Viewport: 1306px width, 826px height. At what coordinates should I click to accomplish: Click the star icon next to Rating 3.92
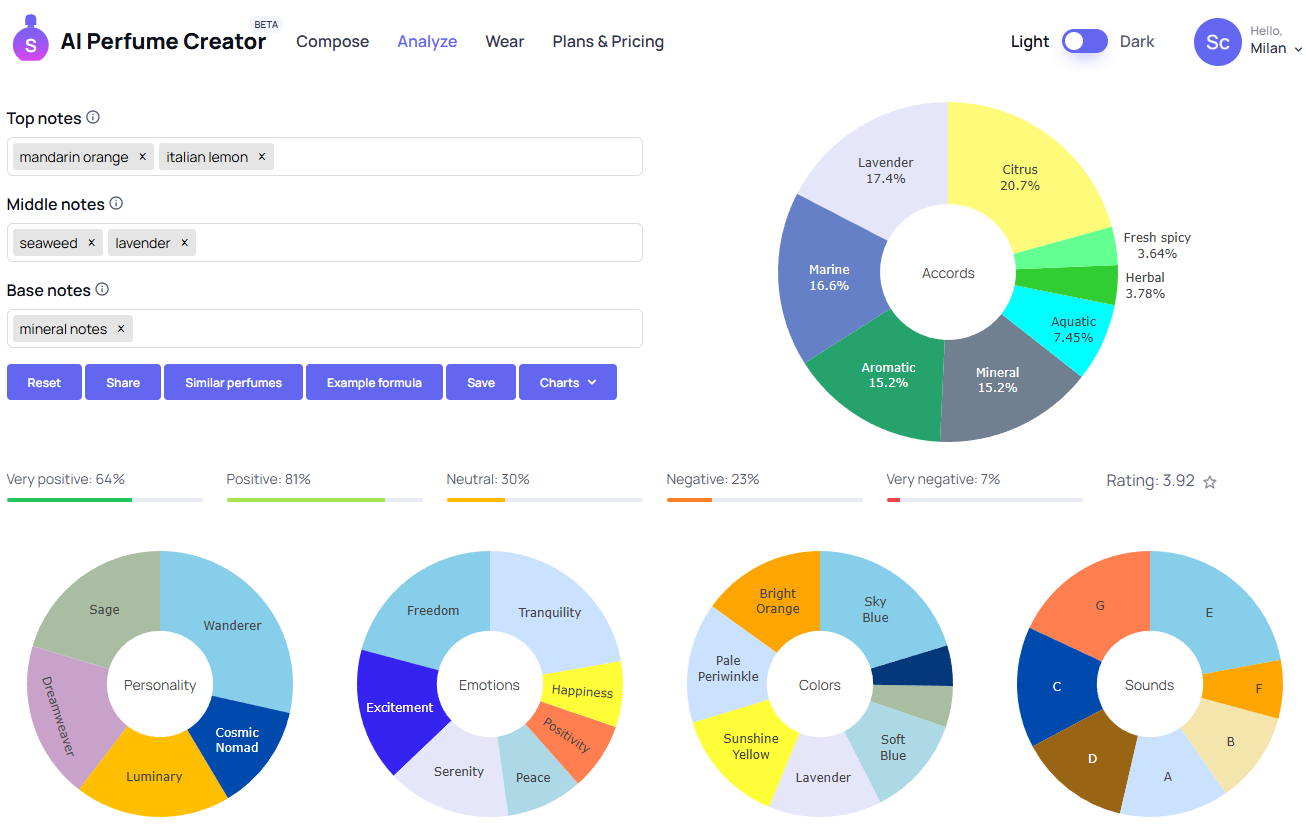point(1210,482)
